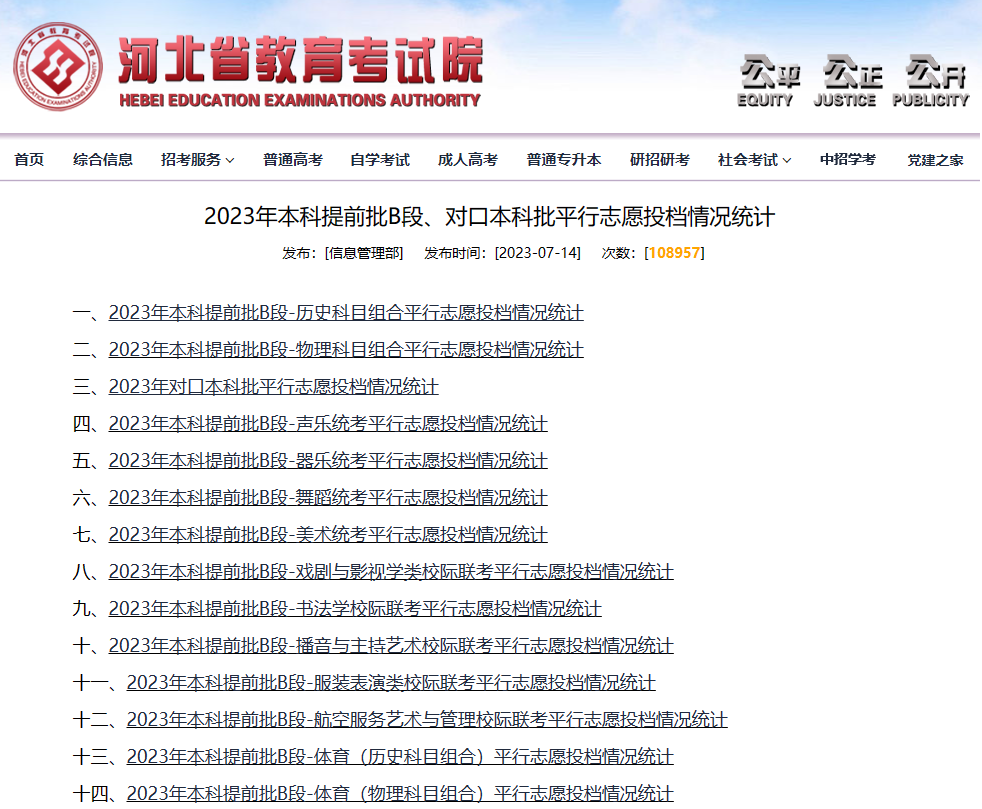Image resolution: width=982 pixels, height=809 pixels.
Task: Click the 河北省教育考试院 title banner text
Action: tap(301, 60)
